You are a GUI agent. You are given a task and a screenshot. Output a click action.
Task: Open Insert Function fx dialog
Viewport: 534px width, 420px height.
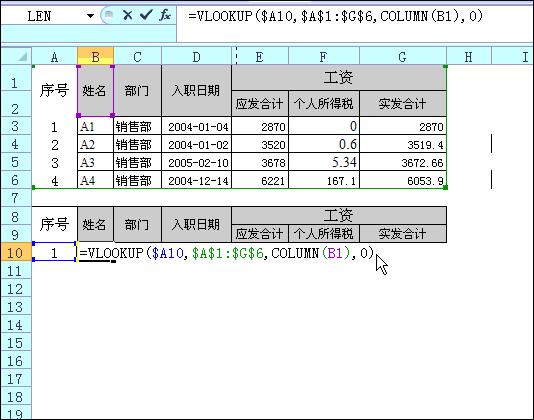pyautogui.click(x=165, y=15)
